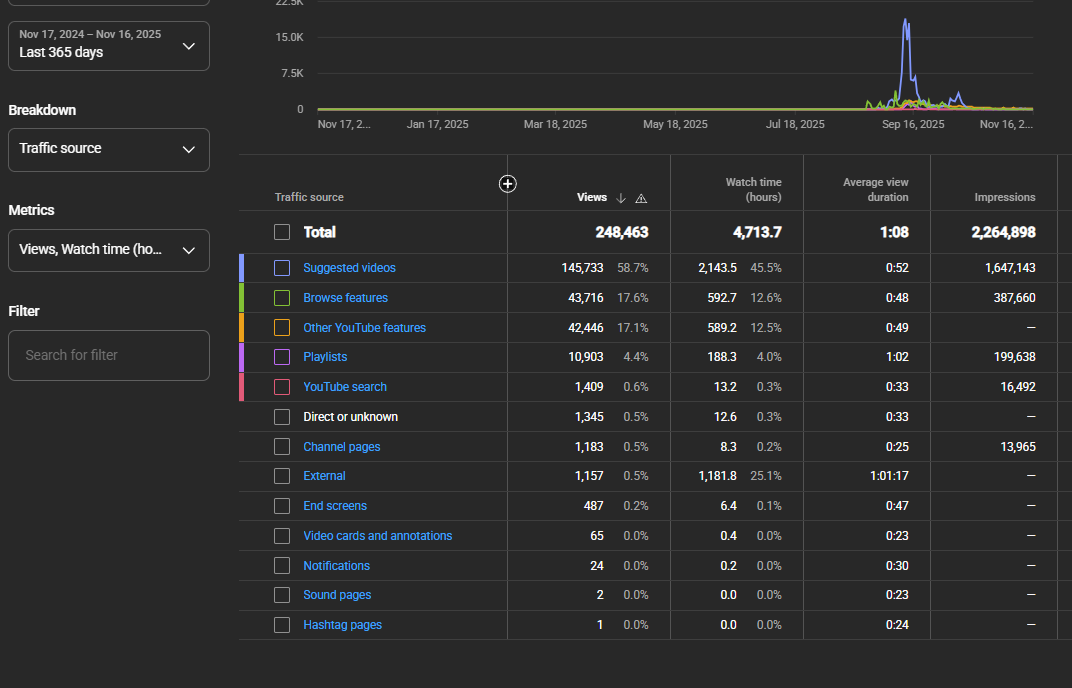Viewport: 1072px width, 688px height.
Task: Open the YouTube search traffic source
Action: (x=345, y=387)
